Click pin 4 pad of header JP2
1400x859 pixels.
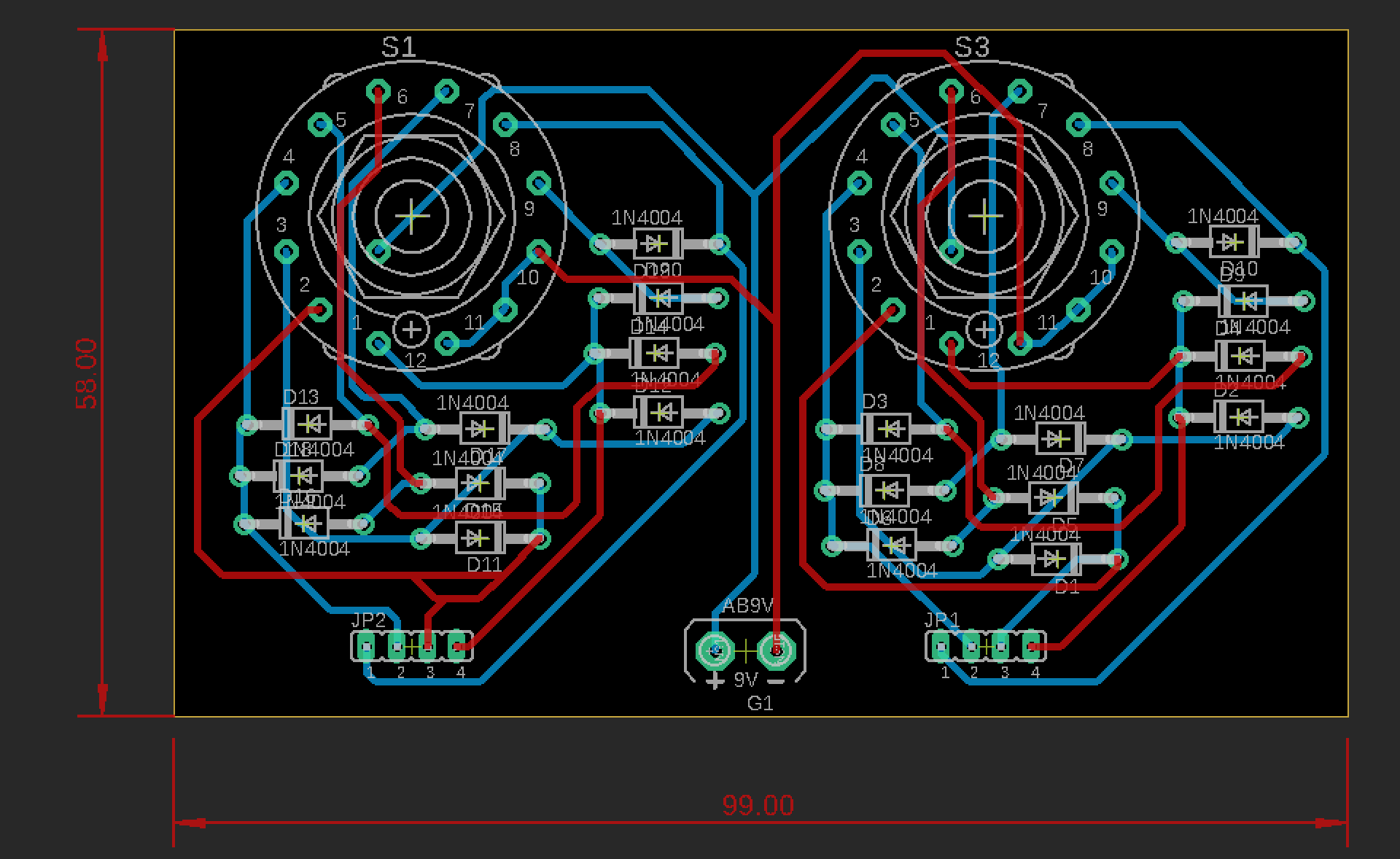pos(457,646)
